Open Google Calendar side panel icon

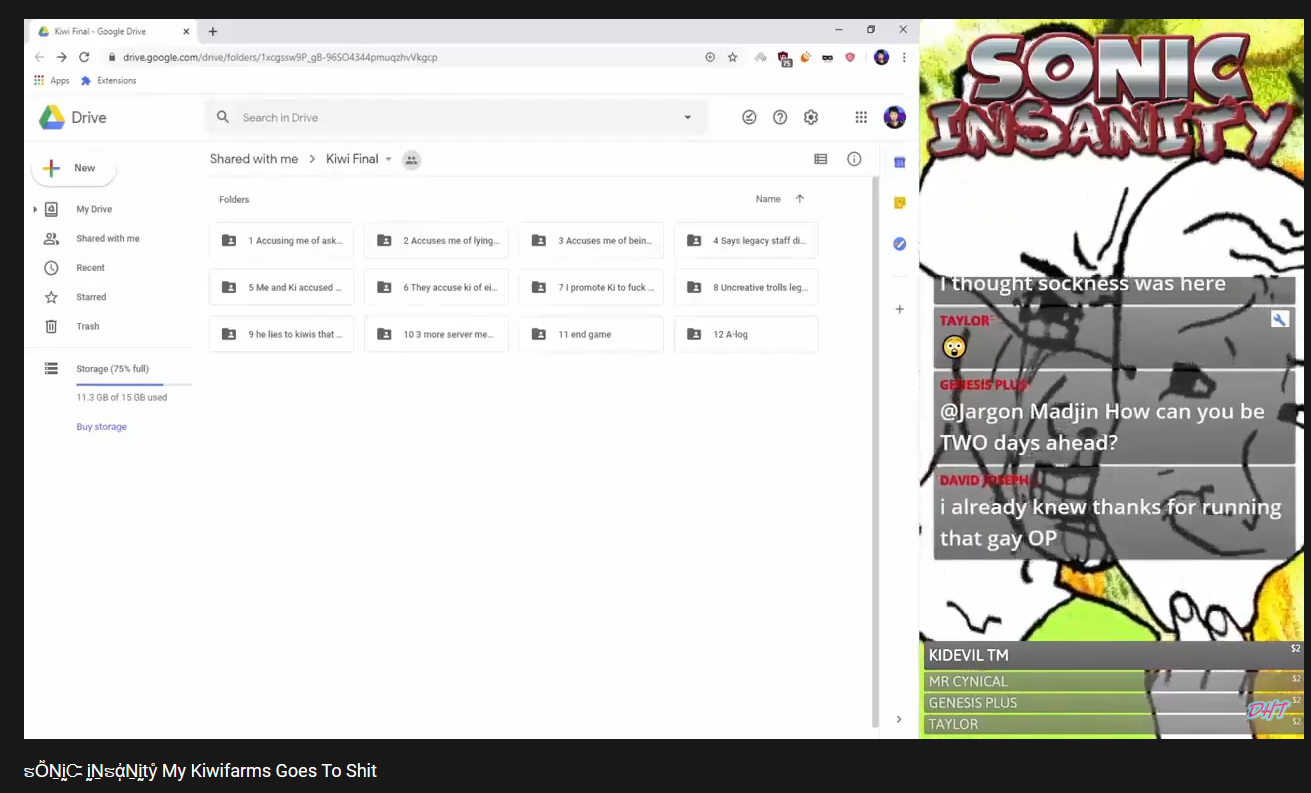coord(899,162)
